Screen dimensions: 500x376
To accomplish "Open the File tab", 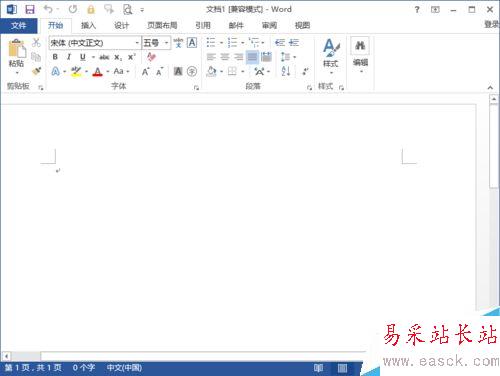I will point(18,25).
